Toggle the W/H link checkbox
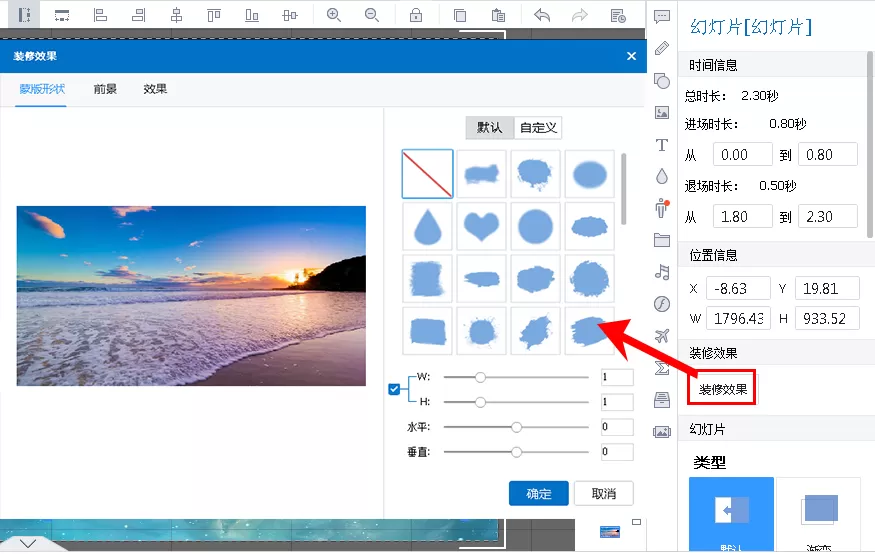Viewport: 875px width, 554px height. pyautogui.click(x=394, y=389)
